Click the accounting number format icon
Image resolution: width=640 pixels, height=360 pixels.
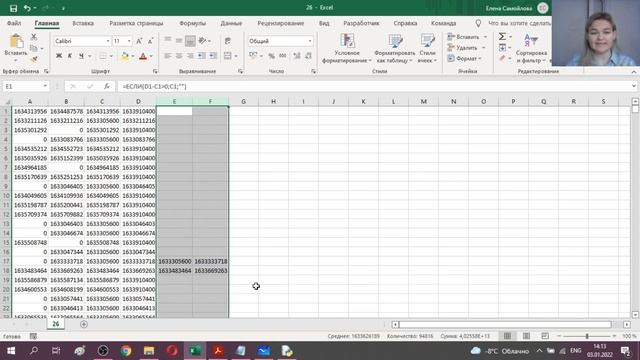tap(253, 56)
